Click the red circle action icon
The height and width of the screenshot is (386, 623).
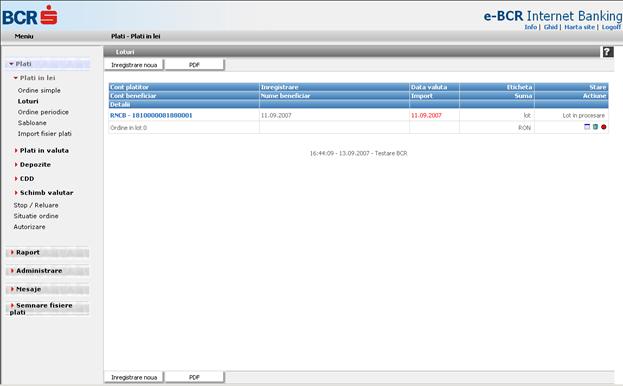604,127
